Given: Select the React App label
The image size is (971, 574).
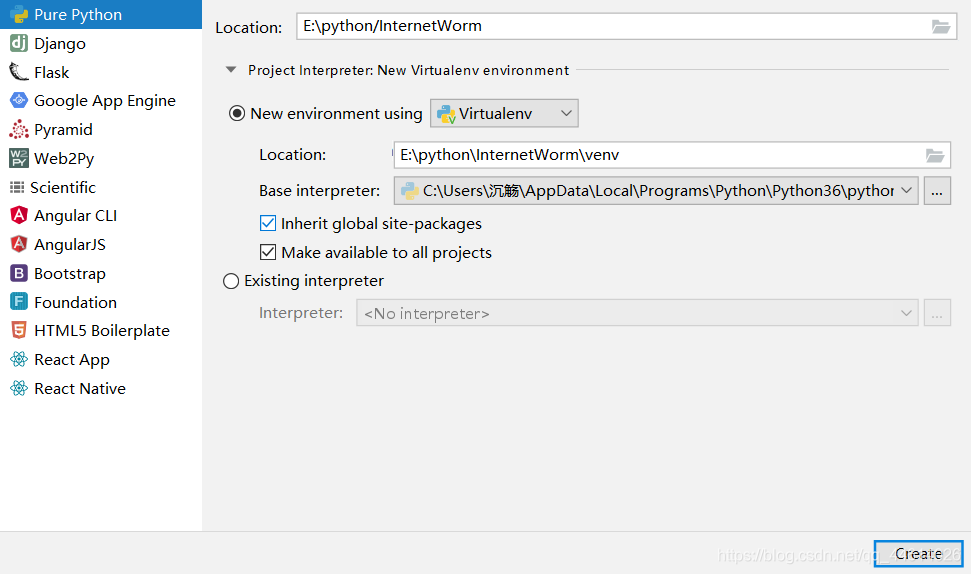Looking at the screenshot, I should coord(72,360).
